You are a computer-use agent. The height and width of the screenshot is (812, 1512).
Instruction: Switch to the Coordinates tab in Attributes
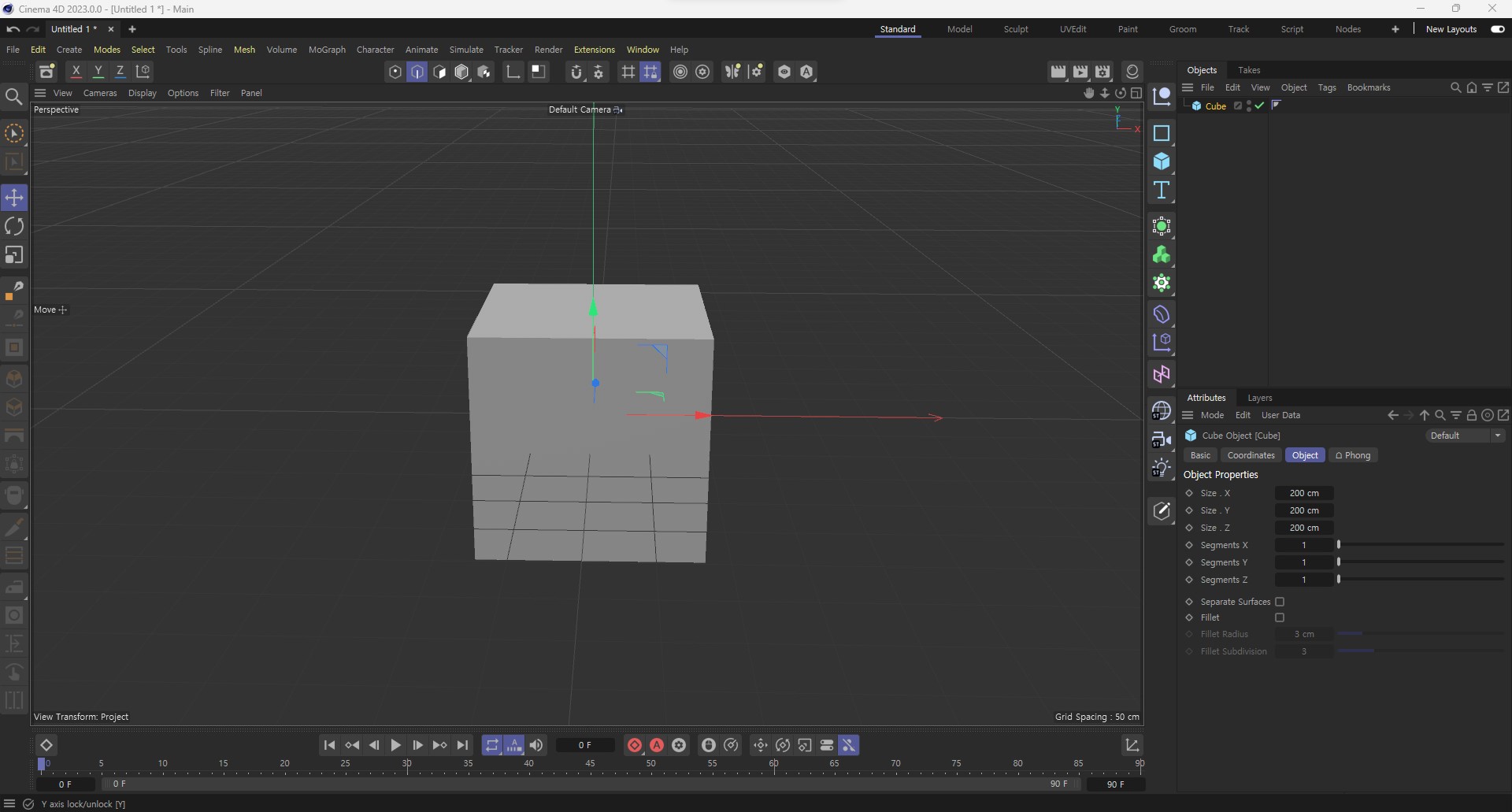click(1251, 455)
